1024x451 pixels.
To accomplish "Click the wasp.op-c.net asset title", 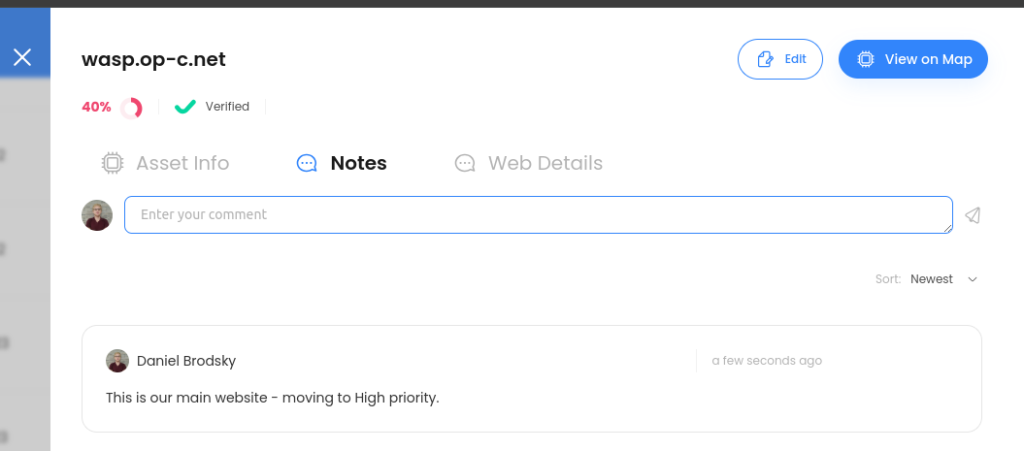I will [154, 59].
